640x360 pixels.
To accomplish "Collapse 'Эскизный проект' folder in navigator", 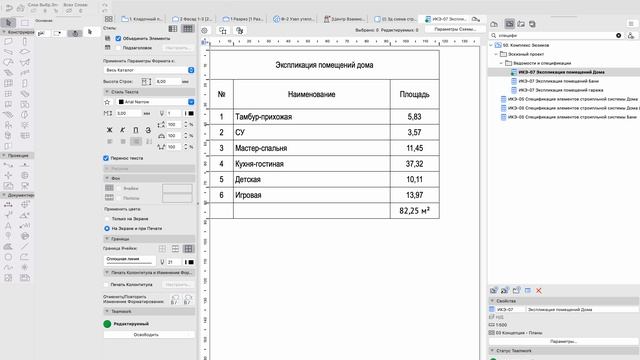I will [x=496, y=54].
